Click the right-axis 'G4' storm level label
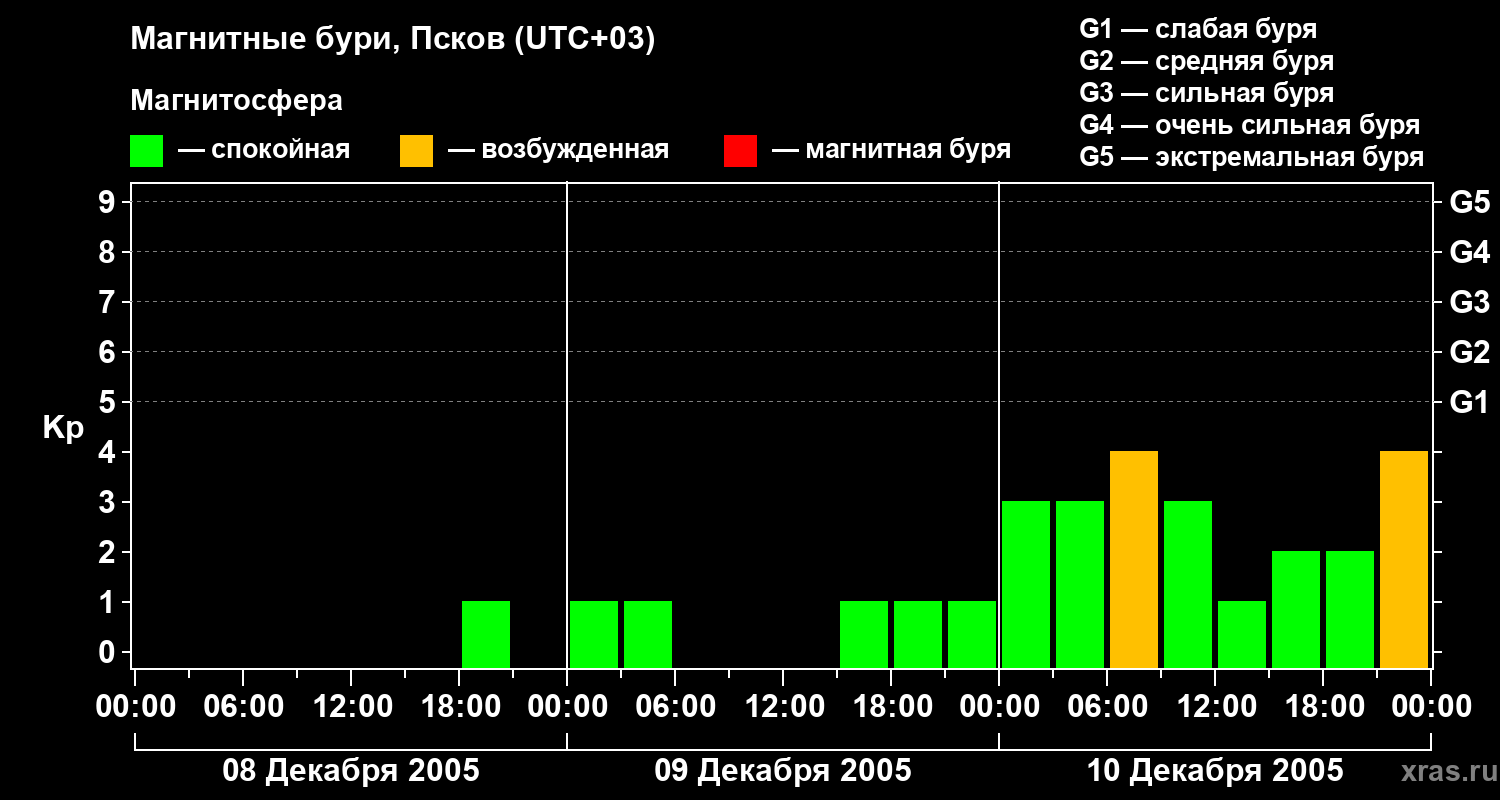Screen dimensions: 1500x800 click(x=1469, y=252)
